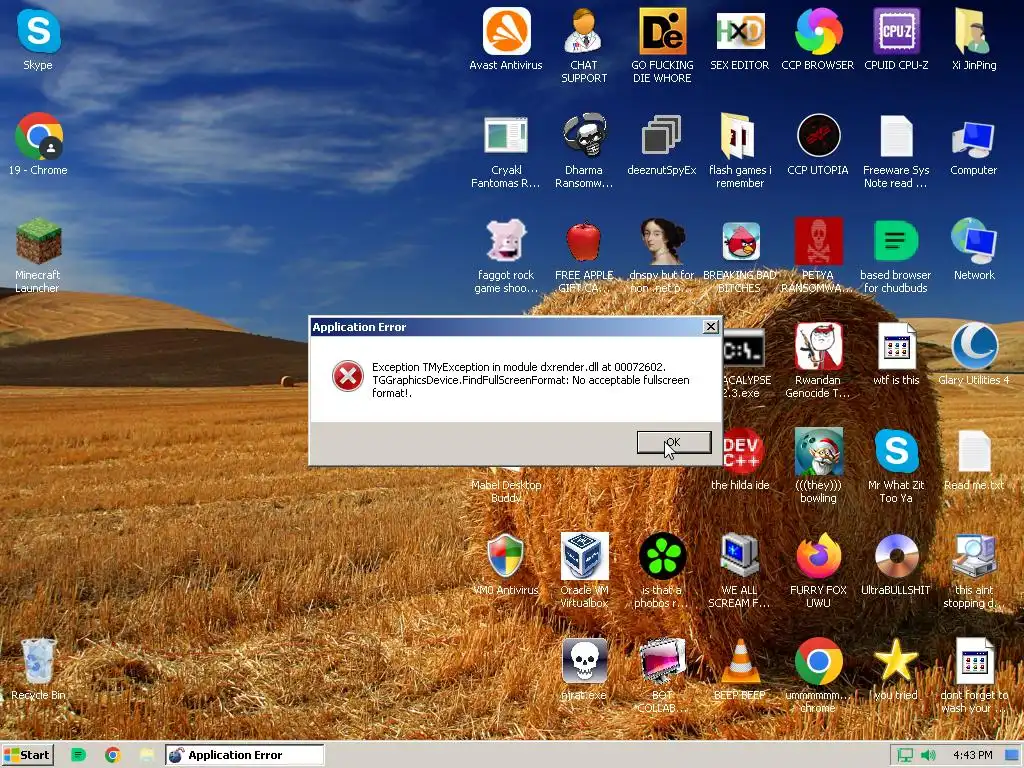Click the network monitor tray icon
This screenshot has width=1024, height=768.
tap(905, 756)
